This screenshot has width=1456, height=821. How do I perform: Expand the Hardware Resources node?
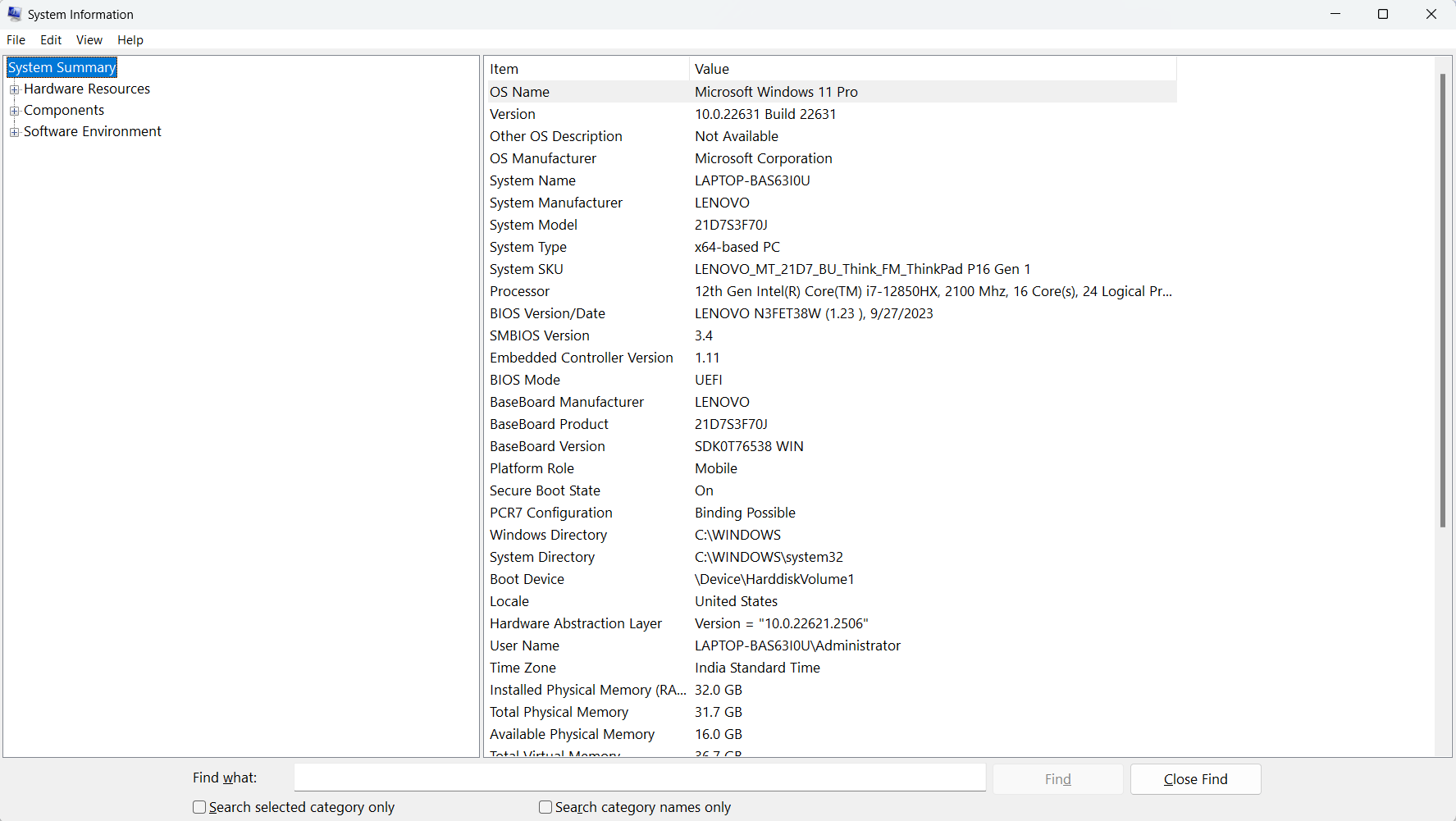(x=14, y=89)
